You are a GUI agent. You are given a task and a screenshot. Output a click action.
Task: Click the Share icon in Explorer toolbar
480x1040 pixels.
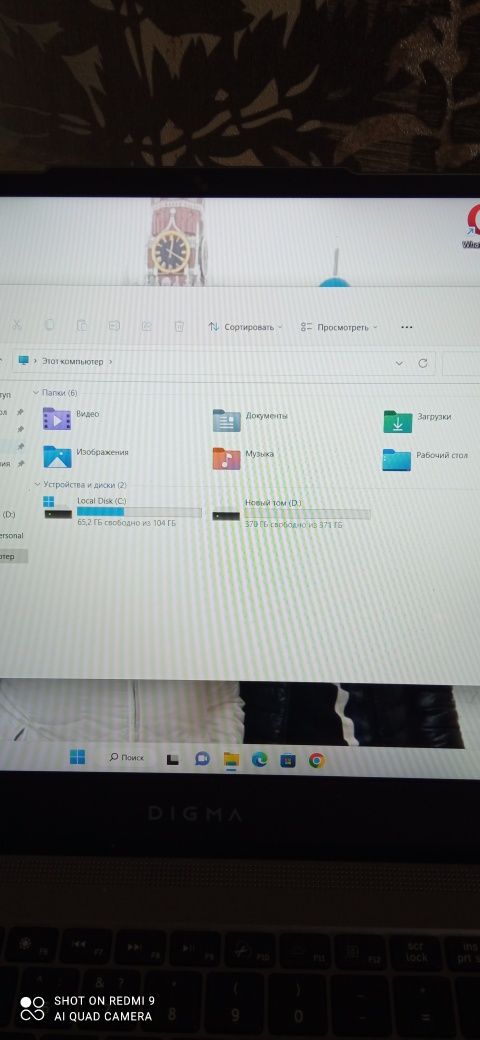pos(147,326)
